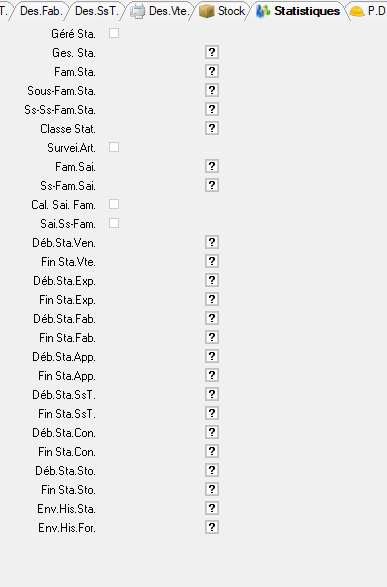Screen dimensions: 387x587
Task: Open lookup icon beside Fin Sta.SsT.
Action: pos(212,413)
